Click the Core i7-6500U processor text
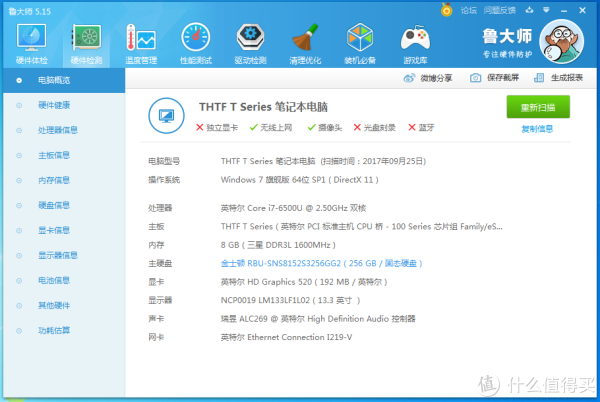Screen dimensions: 600x402 point(293,208)
